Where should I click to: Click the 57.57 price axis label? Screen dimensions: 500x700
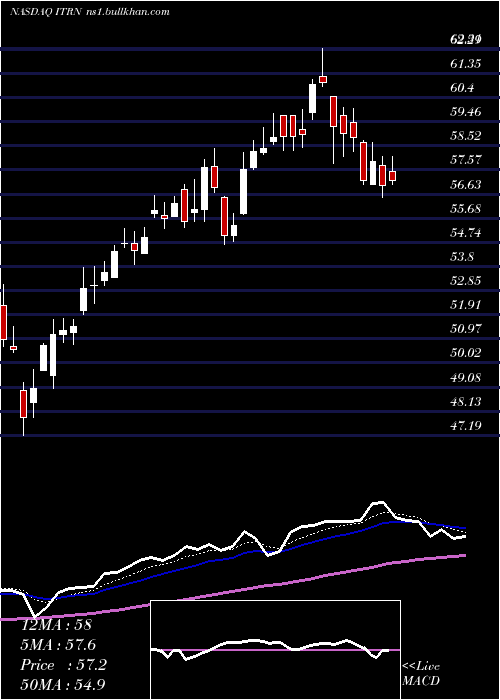coord(466,160)
